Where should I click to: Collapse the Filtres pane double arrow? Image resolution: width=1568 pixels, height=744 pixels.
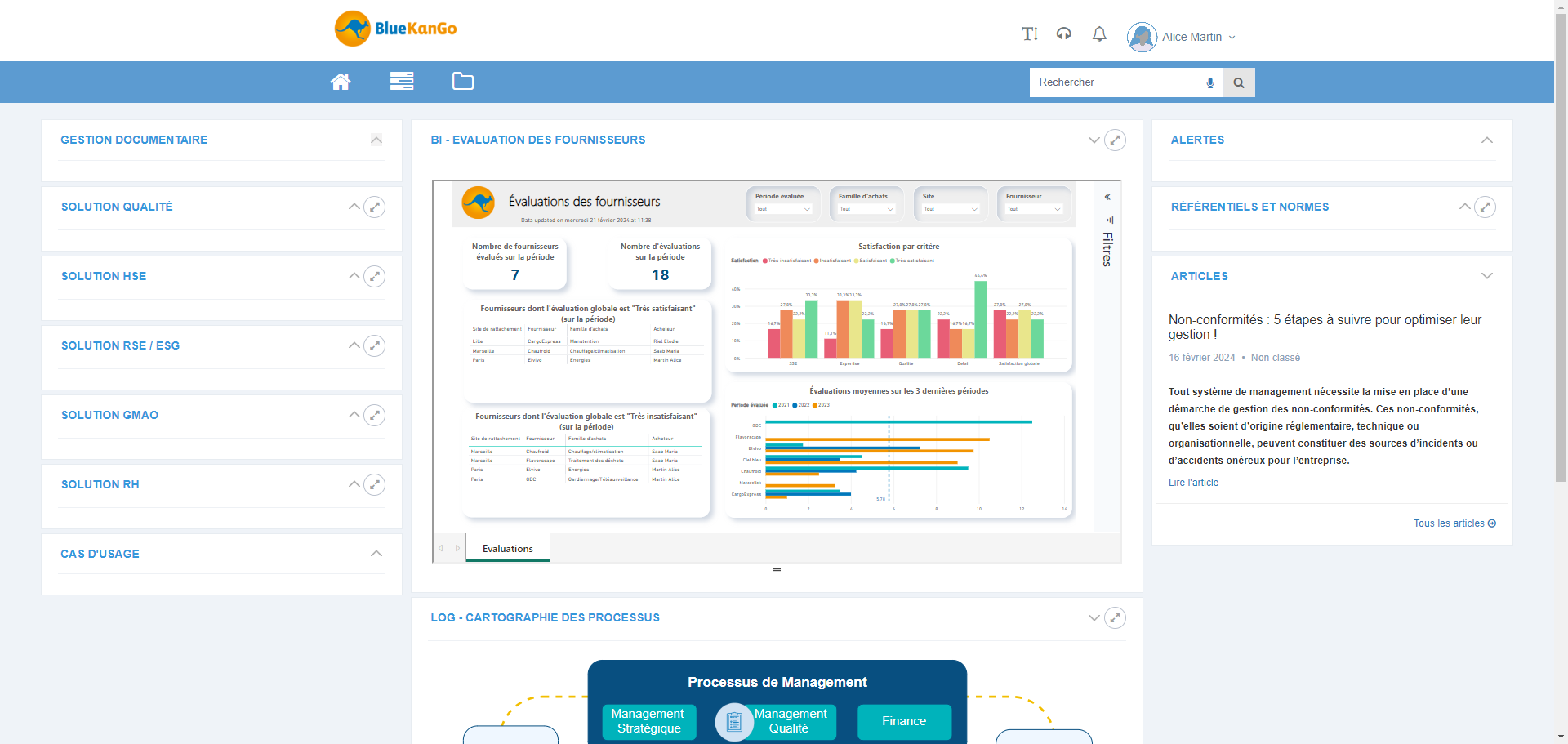point(1107,197)
